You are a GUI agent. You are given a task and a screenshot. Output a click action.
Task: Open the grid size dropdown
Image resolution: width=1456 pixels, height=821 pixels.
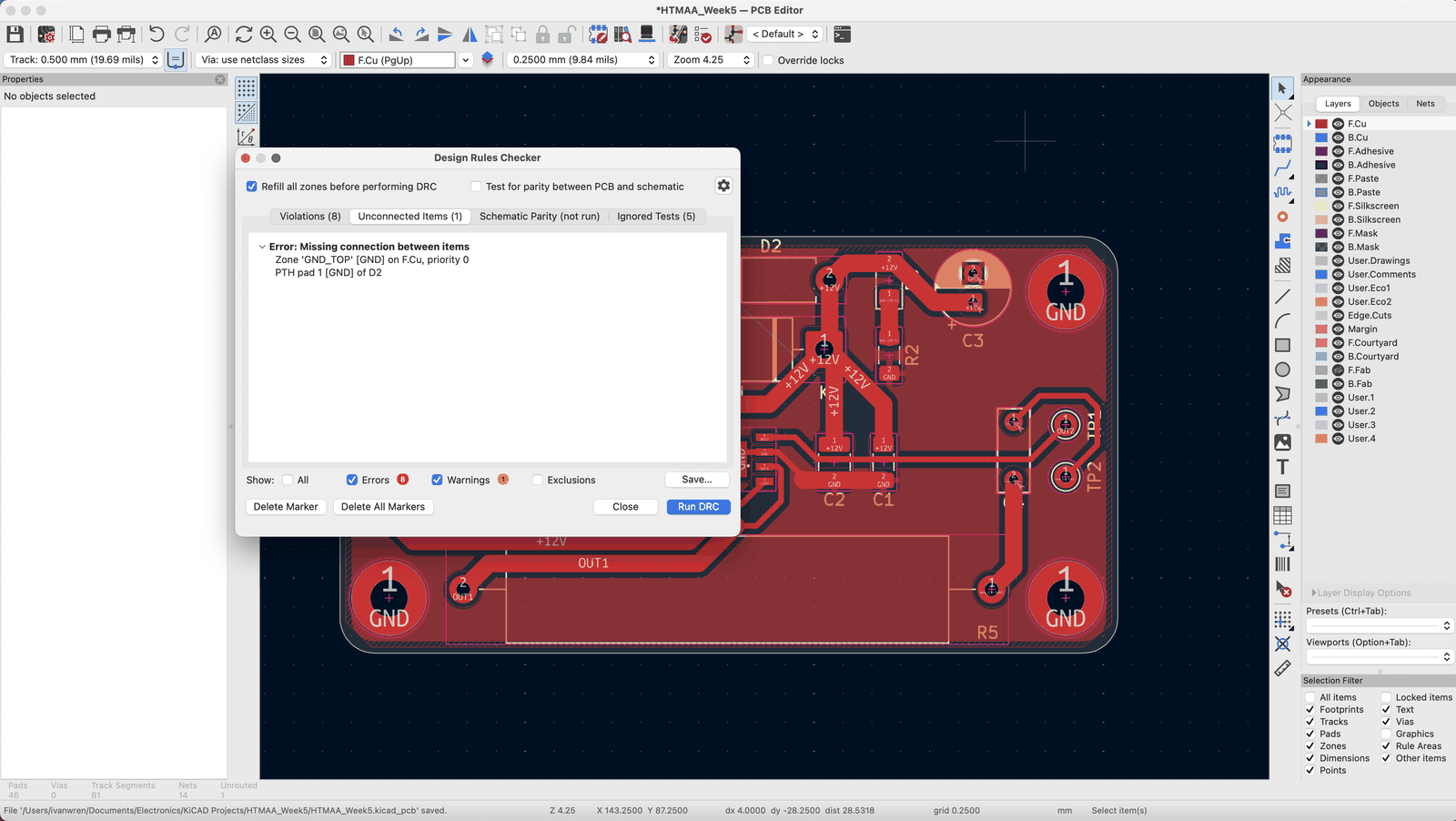(x=582, y=60)
